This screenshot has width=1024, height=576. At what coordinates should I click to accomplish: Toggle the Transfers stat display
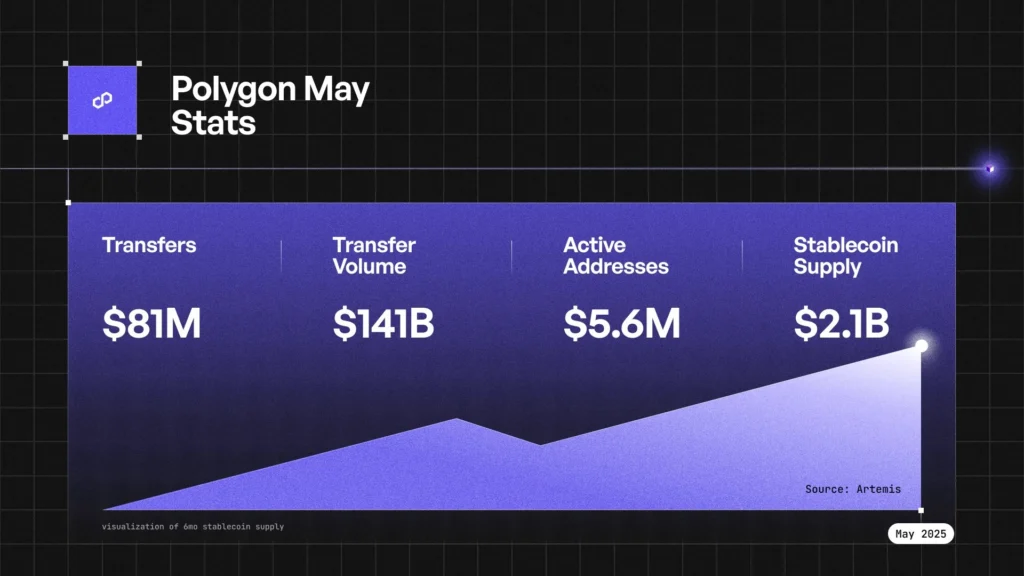[148, 245]
